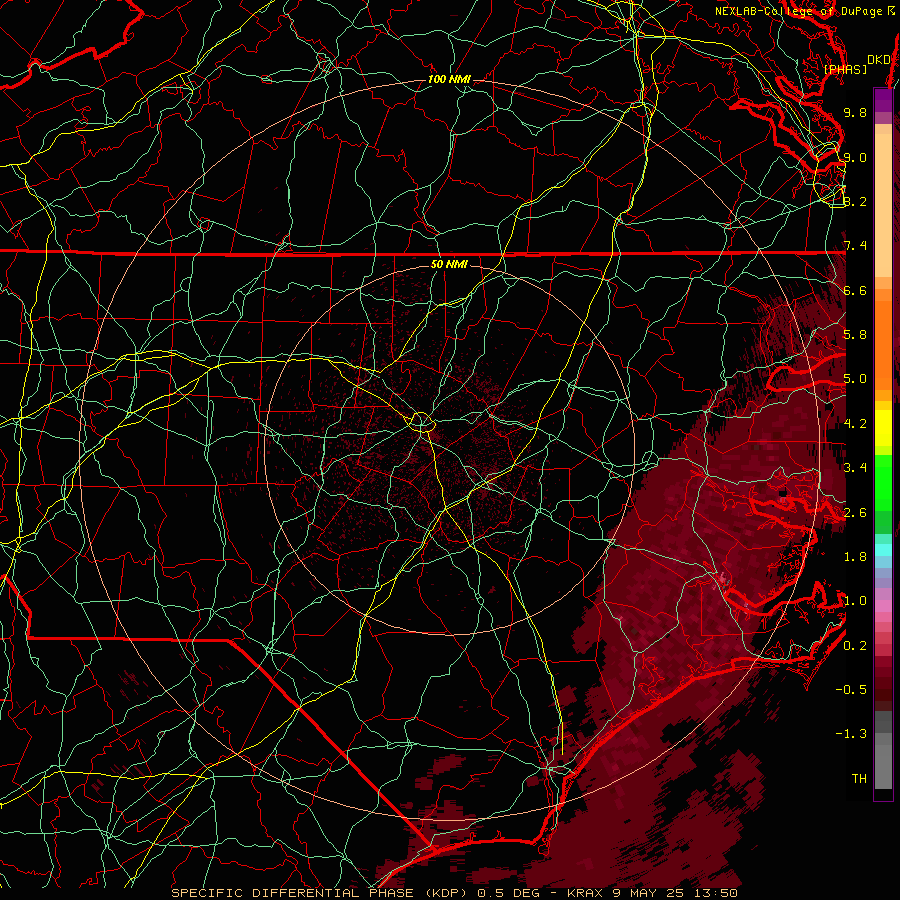The width and height of the screenshot is (900, 900).
Task: Click the -0.5 legend value
Action: pos(851,690)
